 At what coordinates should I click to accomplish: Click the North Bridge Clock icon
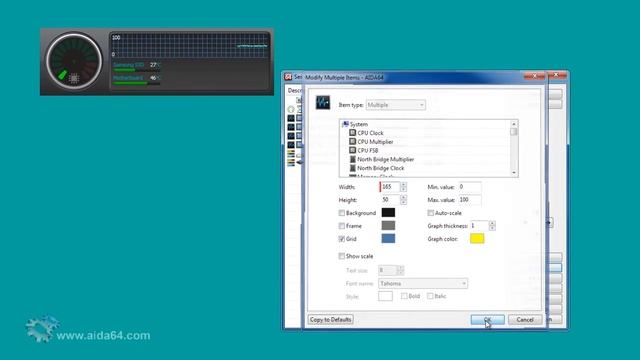[x=353, y=168]
